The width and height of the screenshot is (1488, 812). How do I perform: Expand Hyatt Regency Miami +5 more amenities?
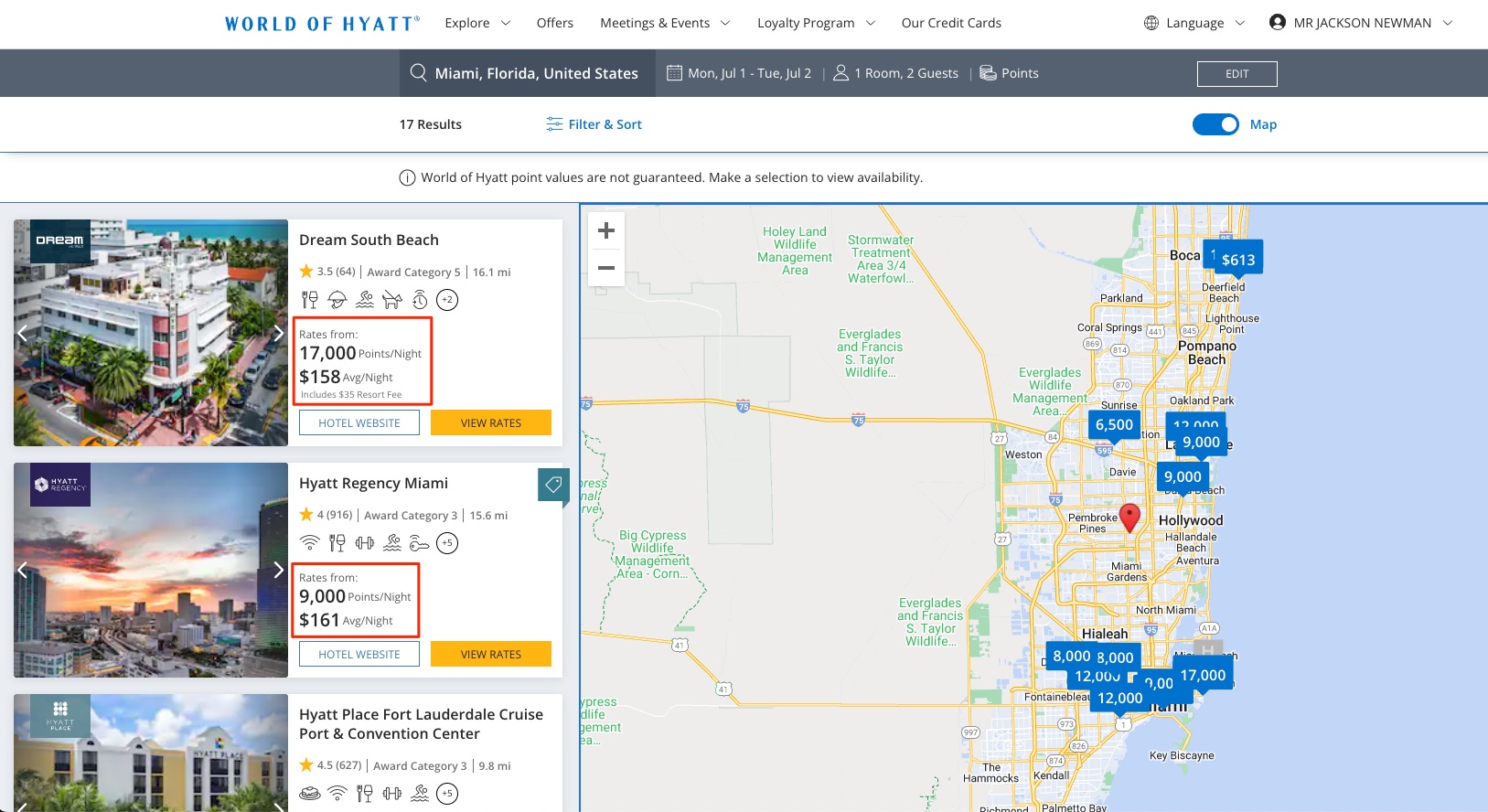(447, 542)
